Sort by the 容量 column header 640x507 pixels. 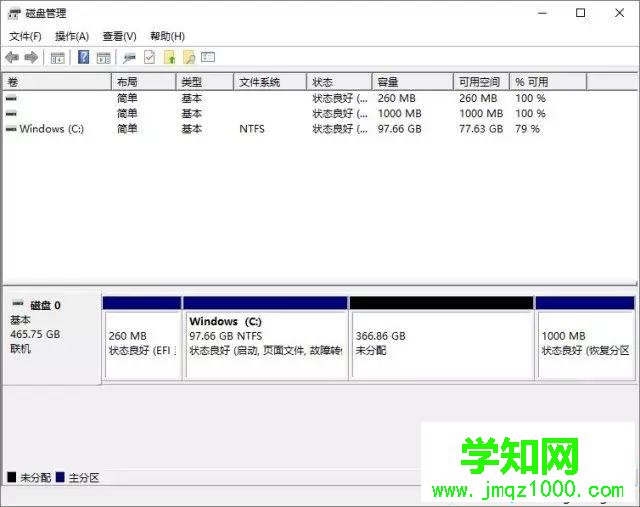[413, 82]
